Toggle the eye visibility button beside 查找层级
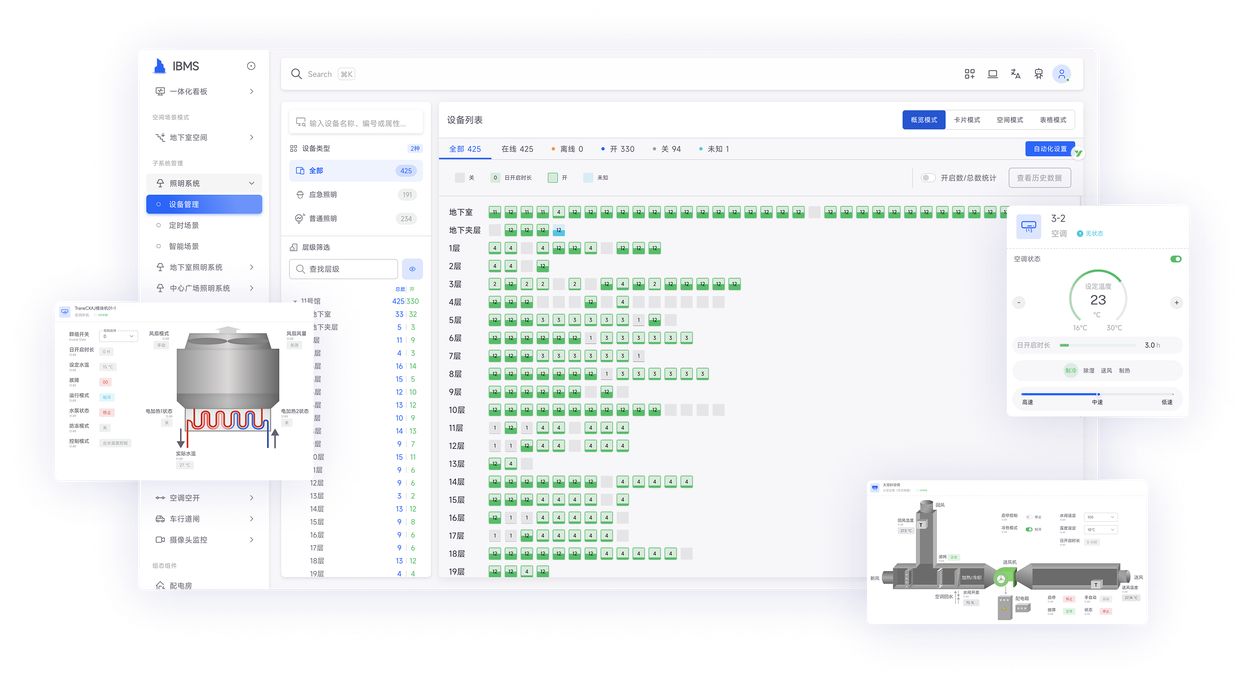The image size is (1244, 684). [x=412, y=269]
